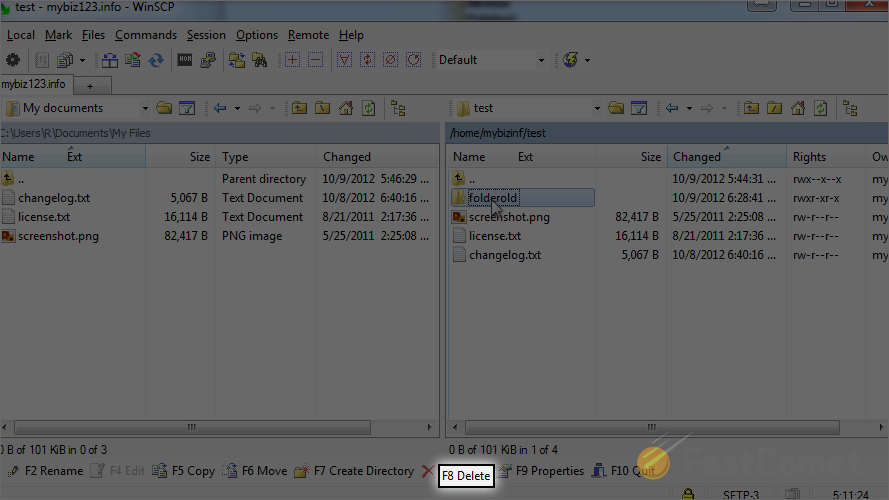
Task: Click the New Session lightning globe icon
Action: pos(571,60)
